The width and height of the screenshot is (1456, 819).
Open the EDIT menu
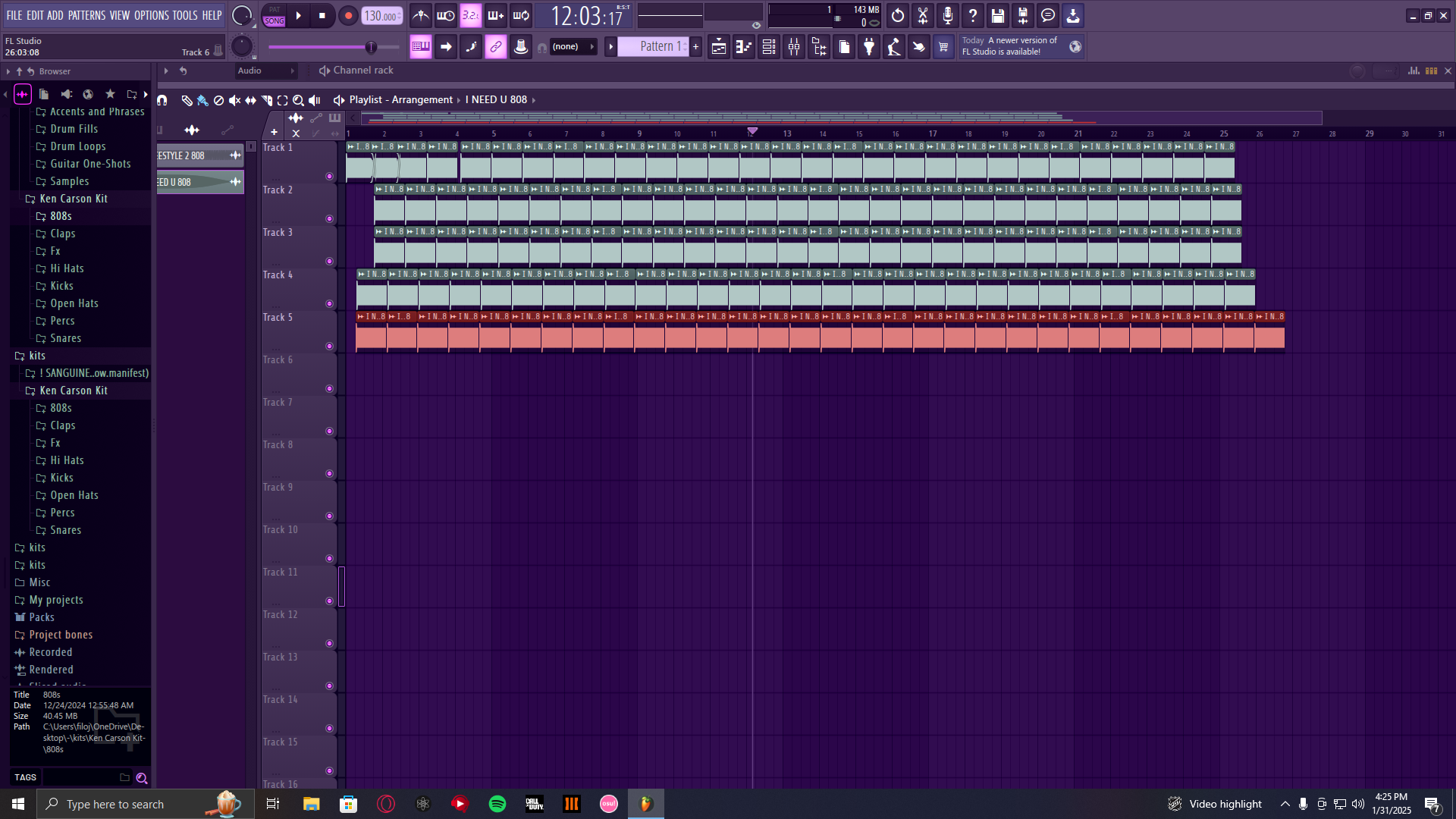[35, 15]
